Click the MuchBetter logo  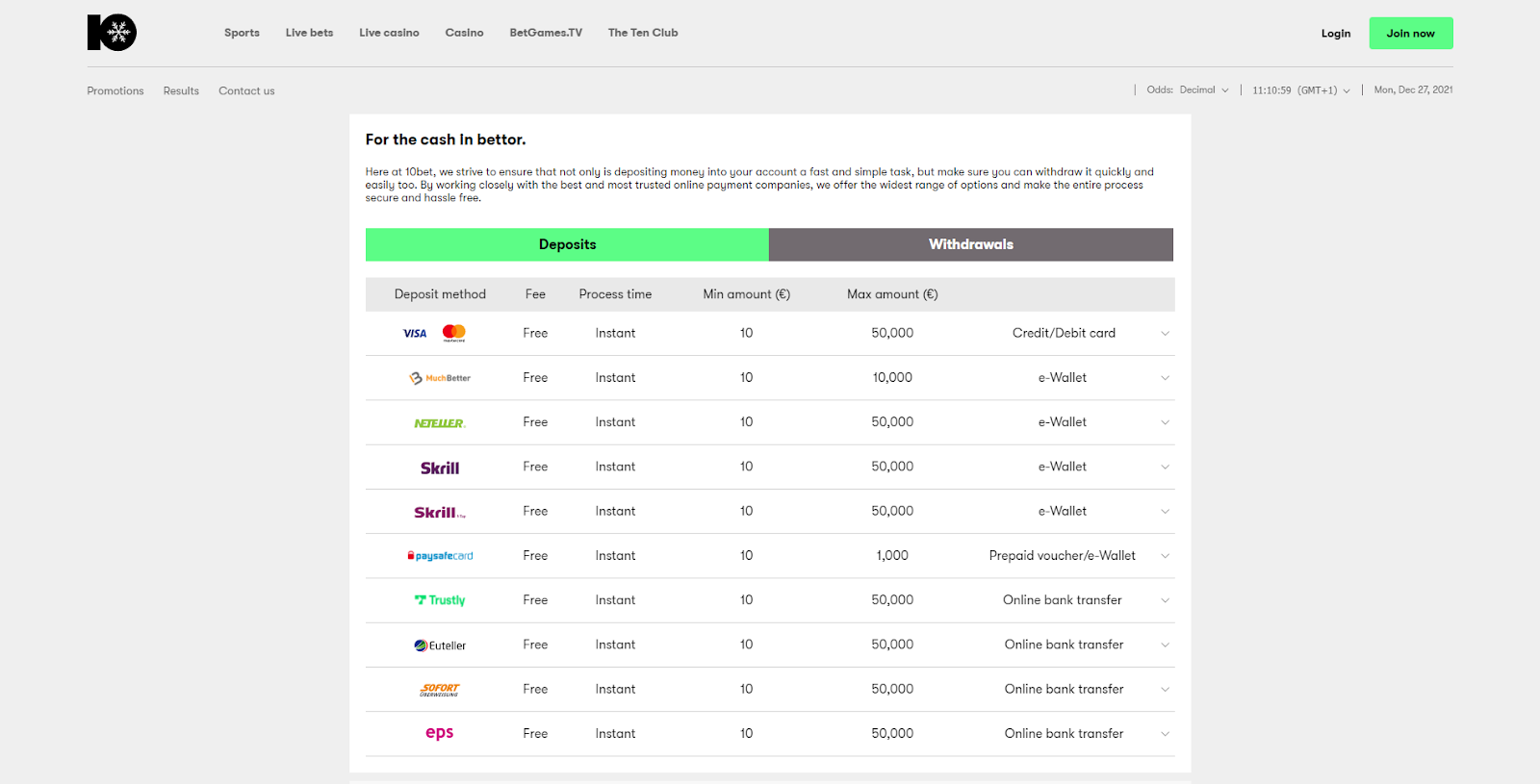[x=440, y=378]
